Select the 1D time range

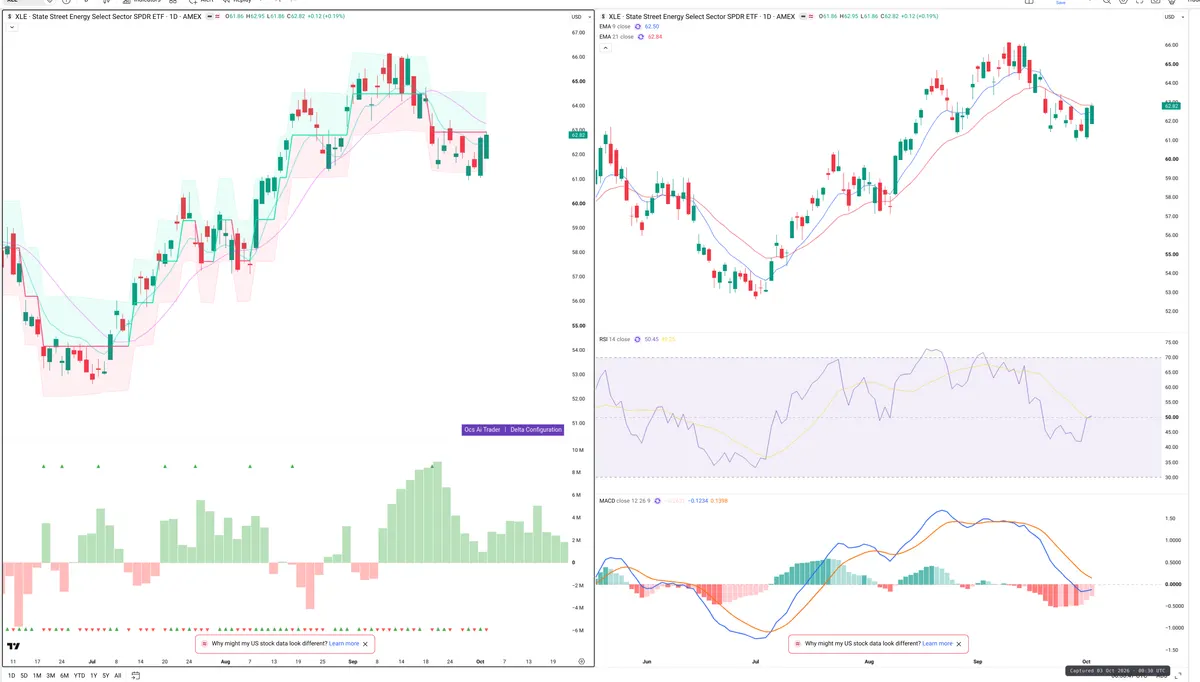(x=12, y=676)
